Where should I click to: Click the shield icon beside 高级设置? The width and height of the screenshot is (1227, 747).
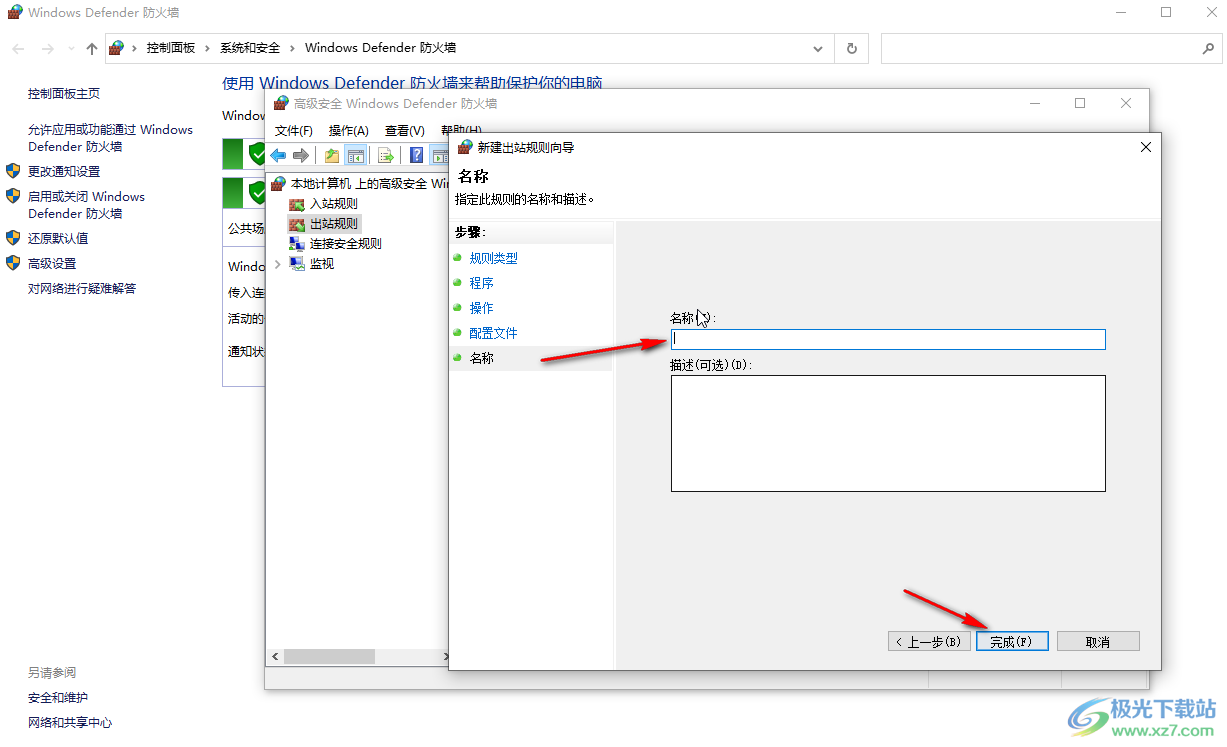click(x=13, y=263)
